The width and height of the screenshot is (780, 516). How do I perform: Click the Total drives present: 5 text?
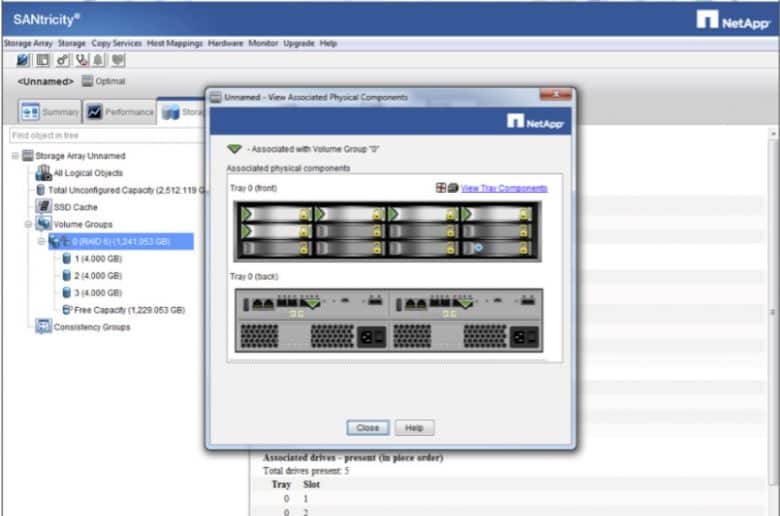pos(306,470)
